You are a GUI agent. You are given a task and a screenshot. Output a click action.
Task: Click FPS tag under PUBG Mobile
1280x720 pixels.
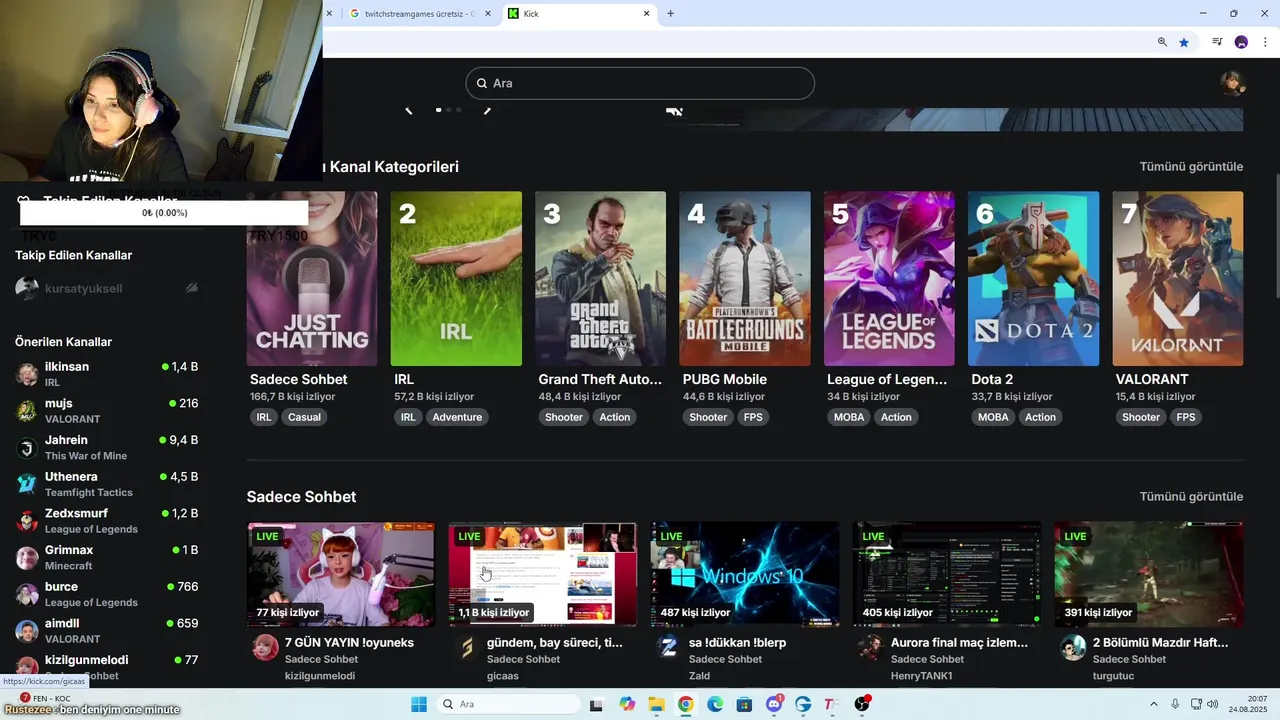752,417
